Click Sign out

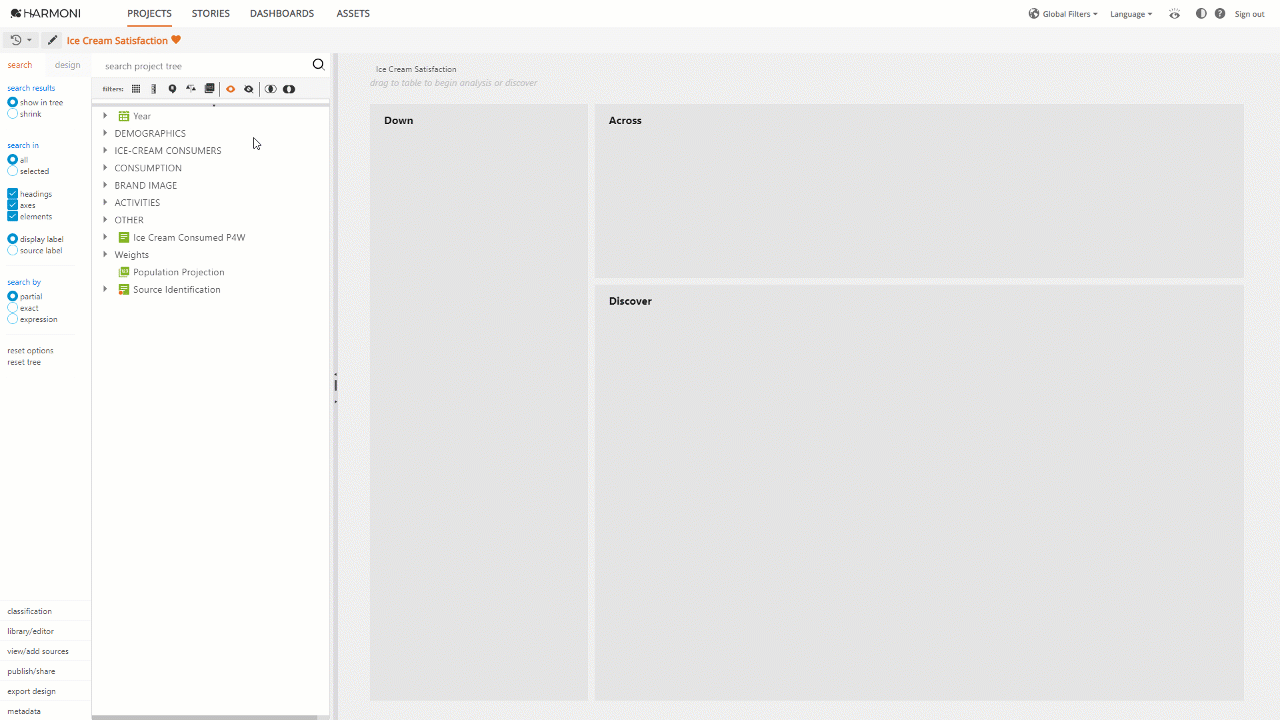tap(1249, 14)
